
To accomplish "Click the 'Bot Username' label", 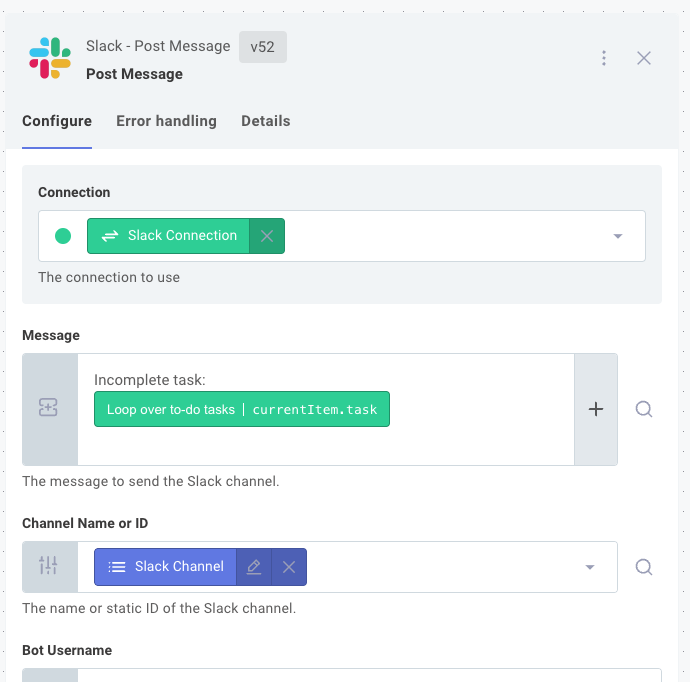I will [x=67, y=650].
